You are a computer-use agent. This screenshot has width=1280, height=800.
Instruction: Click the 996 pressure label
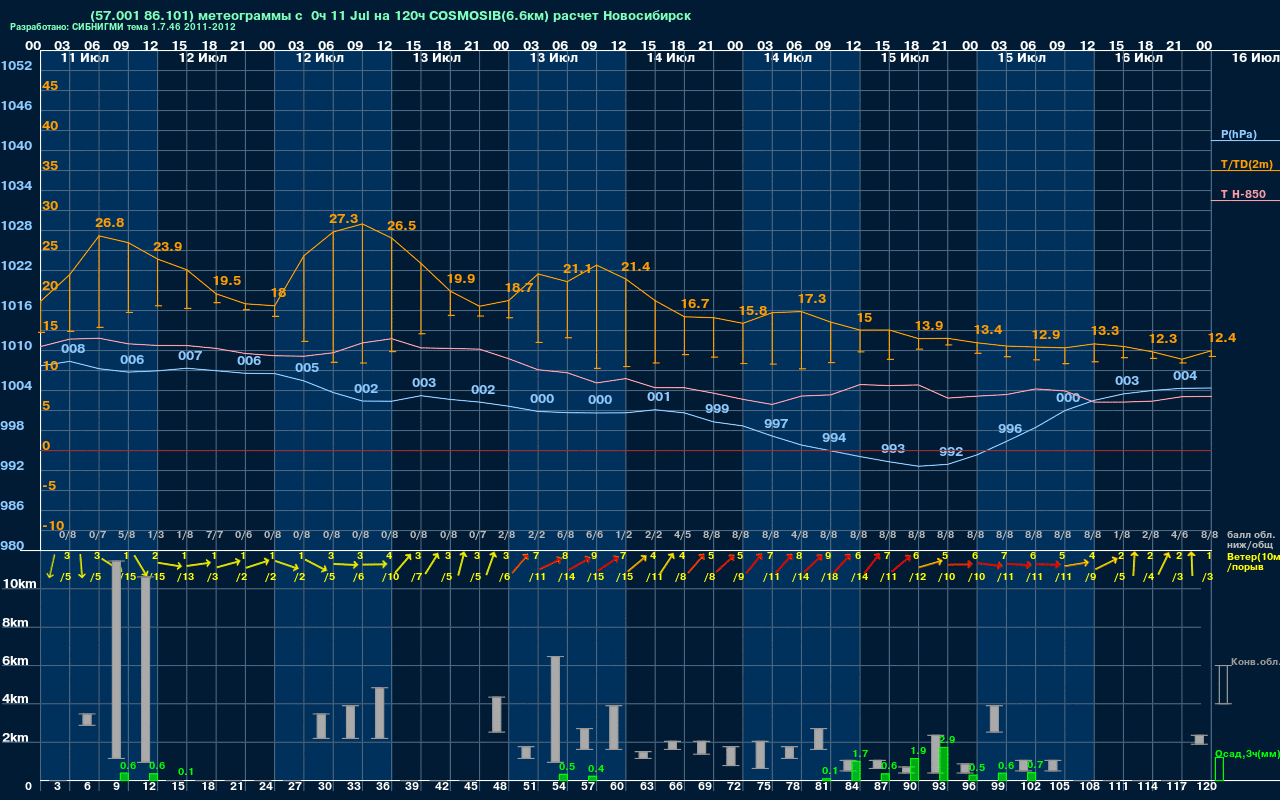coord(1010,428)
